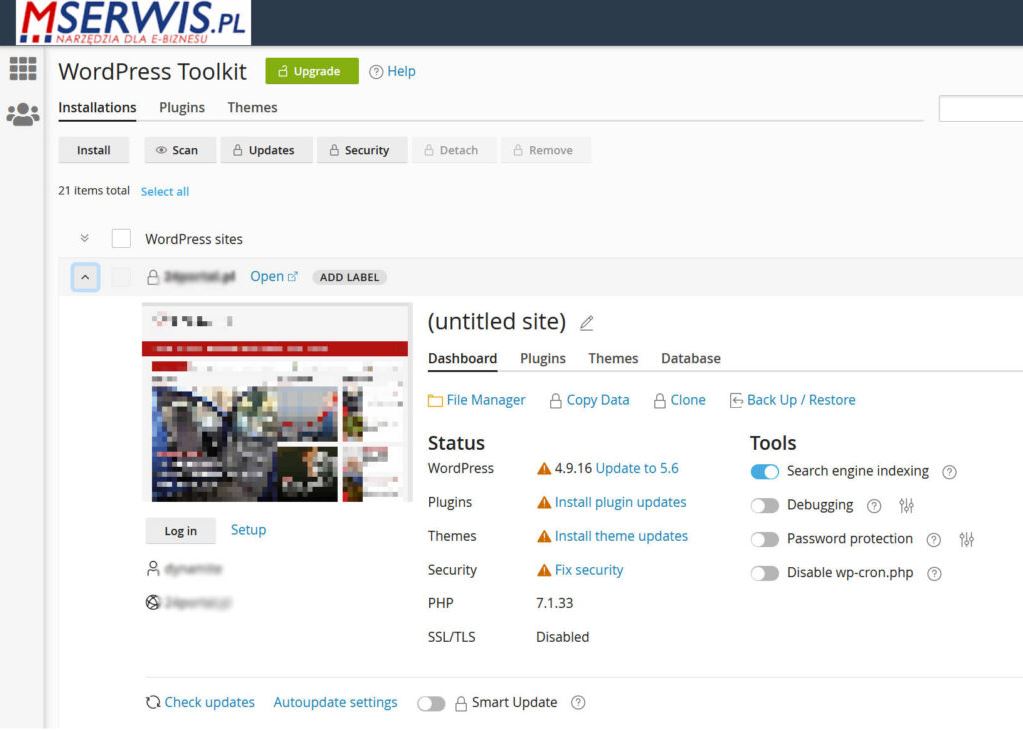Click the Plugins warning triangle icon

[x=543, y=503]
